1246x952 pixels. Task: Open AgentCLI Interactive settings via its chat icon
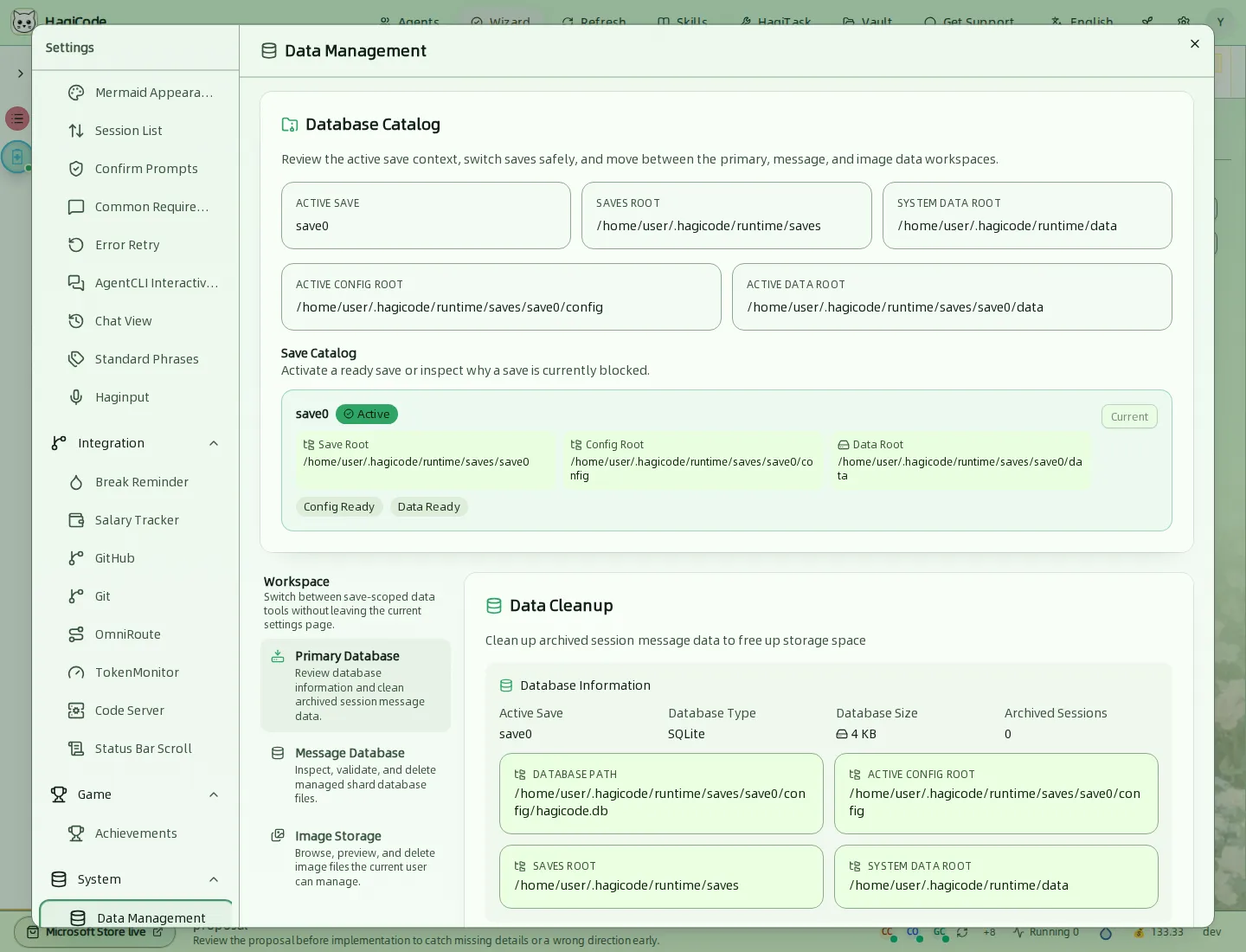click(76, 283)
